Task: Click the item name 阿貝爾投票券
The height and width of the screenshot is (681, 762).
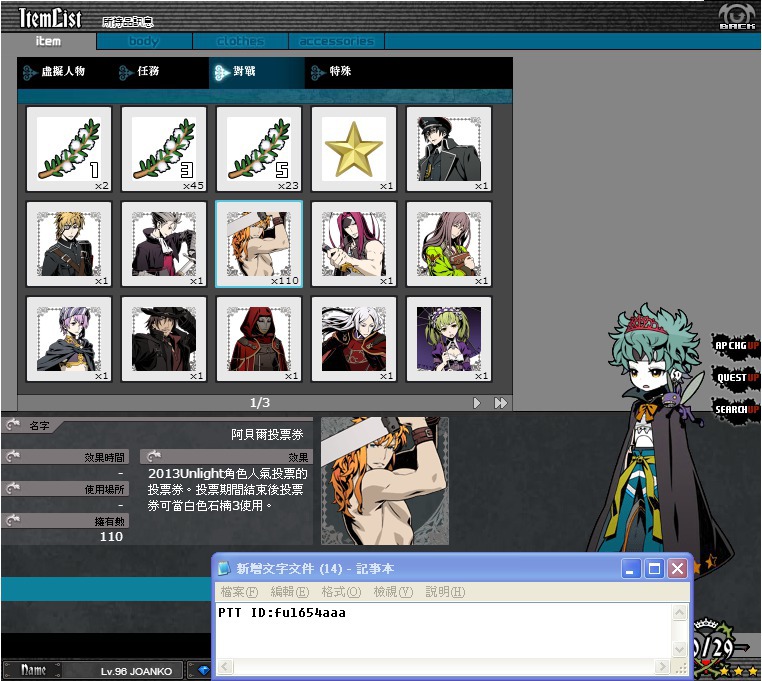Action: 267,434
